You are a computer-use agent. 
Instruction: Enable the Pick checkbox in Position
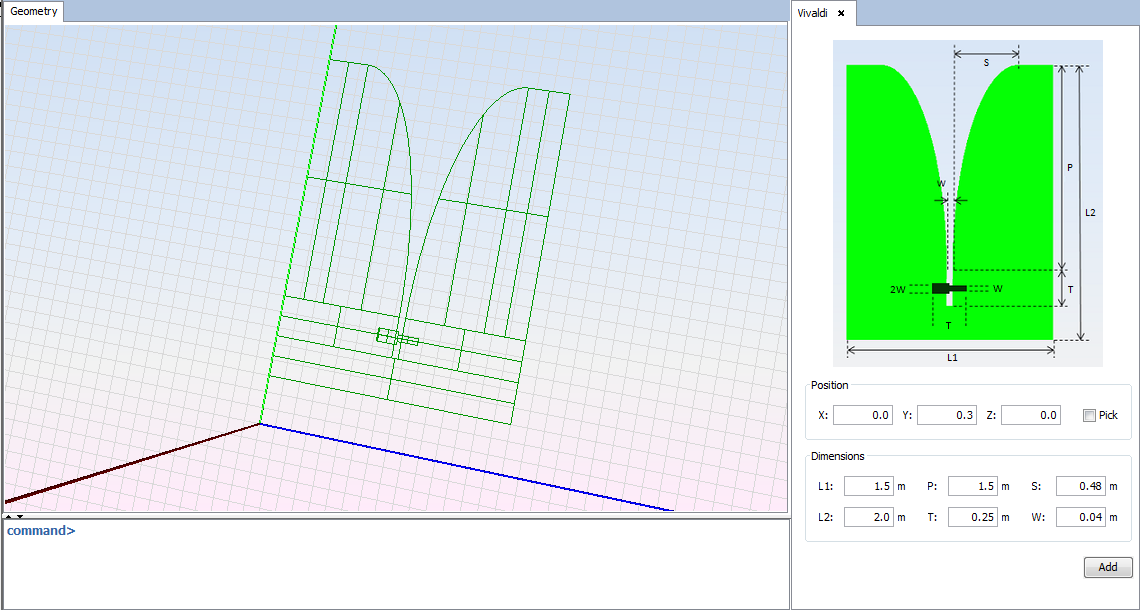click(x=1089, y=415)
